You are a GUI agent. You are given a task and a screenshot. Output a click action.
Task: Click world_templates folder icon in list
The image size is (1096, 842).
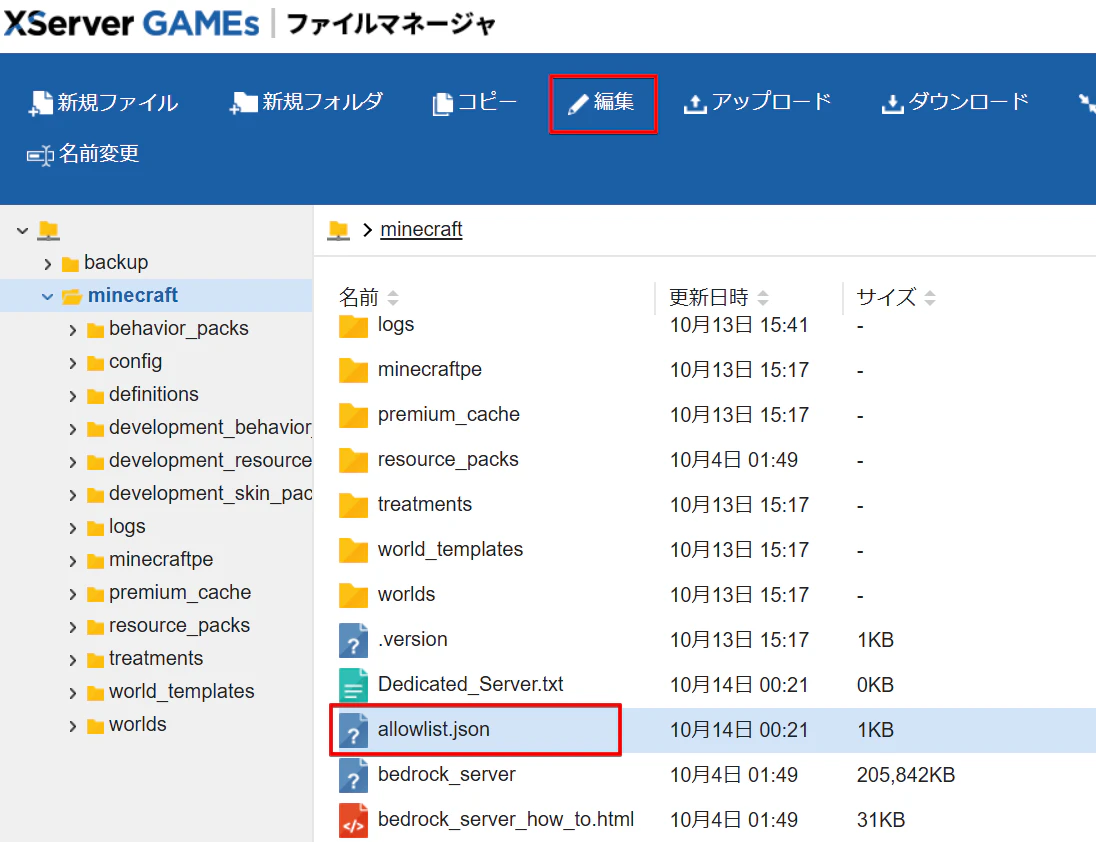coord(354,550)
